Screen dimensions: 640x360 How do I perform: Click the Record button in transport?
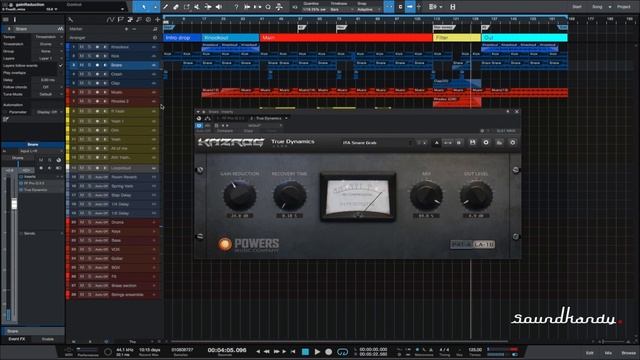coord(329,351)
